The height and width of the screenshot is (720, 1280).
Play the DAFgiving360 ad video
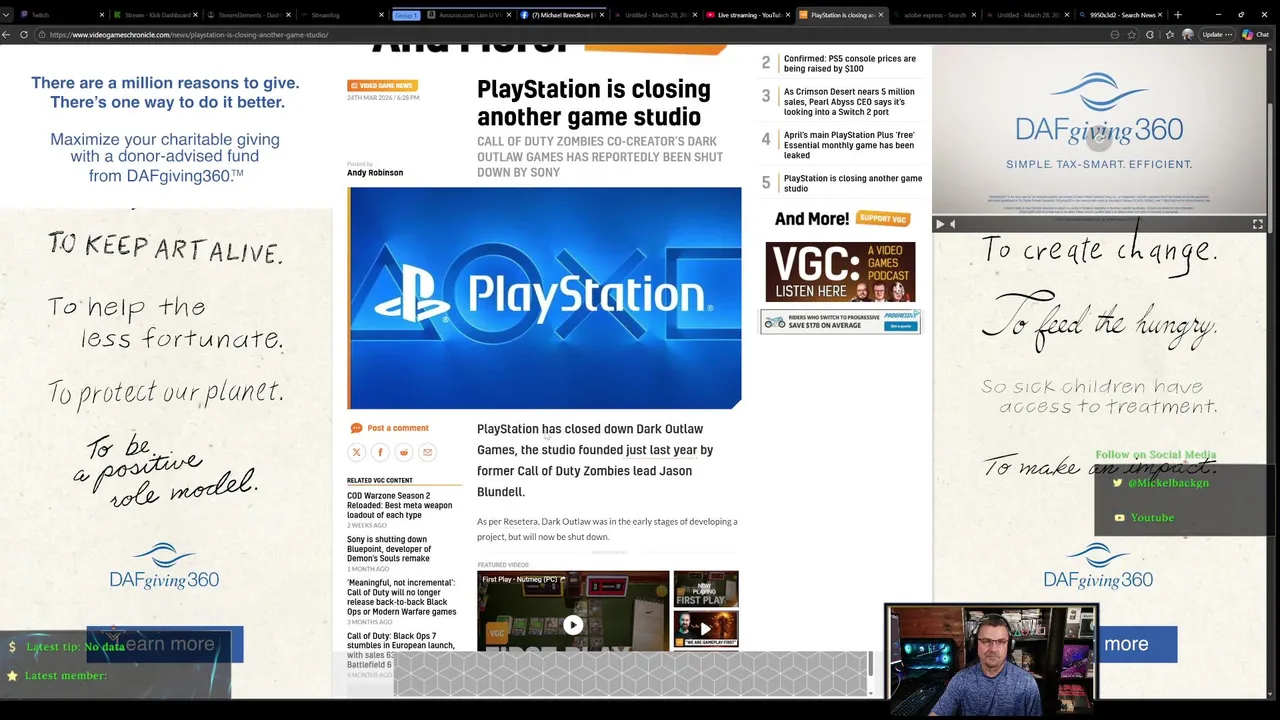pos(939,224)
